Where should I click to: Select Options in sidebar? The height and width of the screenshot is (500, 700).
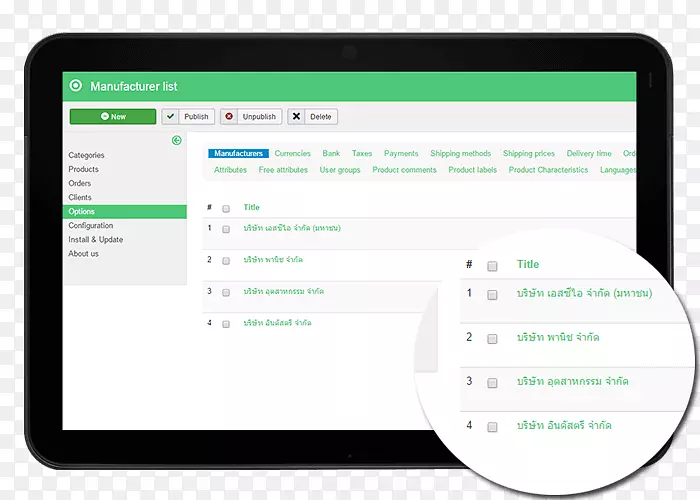(125, 212)
